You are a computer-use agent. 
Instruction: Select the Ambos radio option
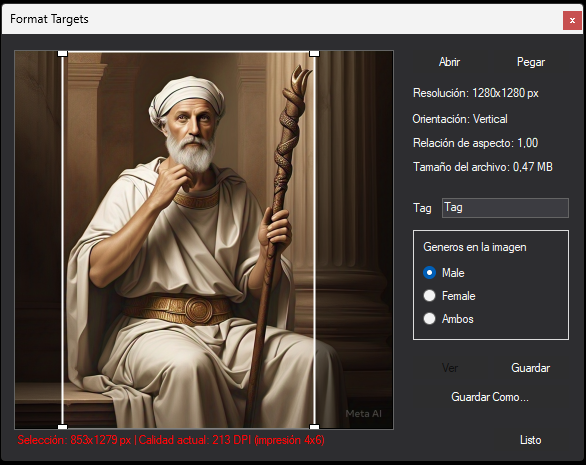pyautogui.click(x=448, y=319)
